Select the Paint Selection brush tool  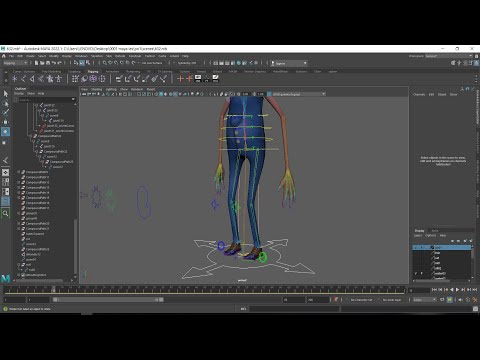coord(6,113)
